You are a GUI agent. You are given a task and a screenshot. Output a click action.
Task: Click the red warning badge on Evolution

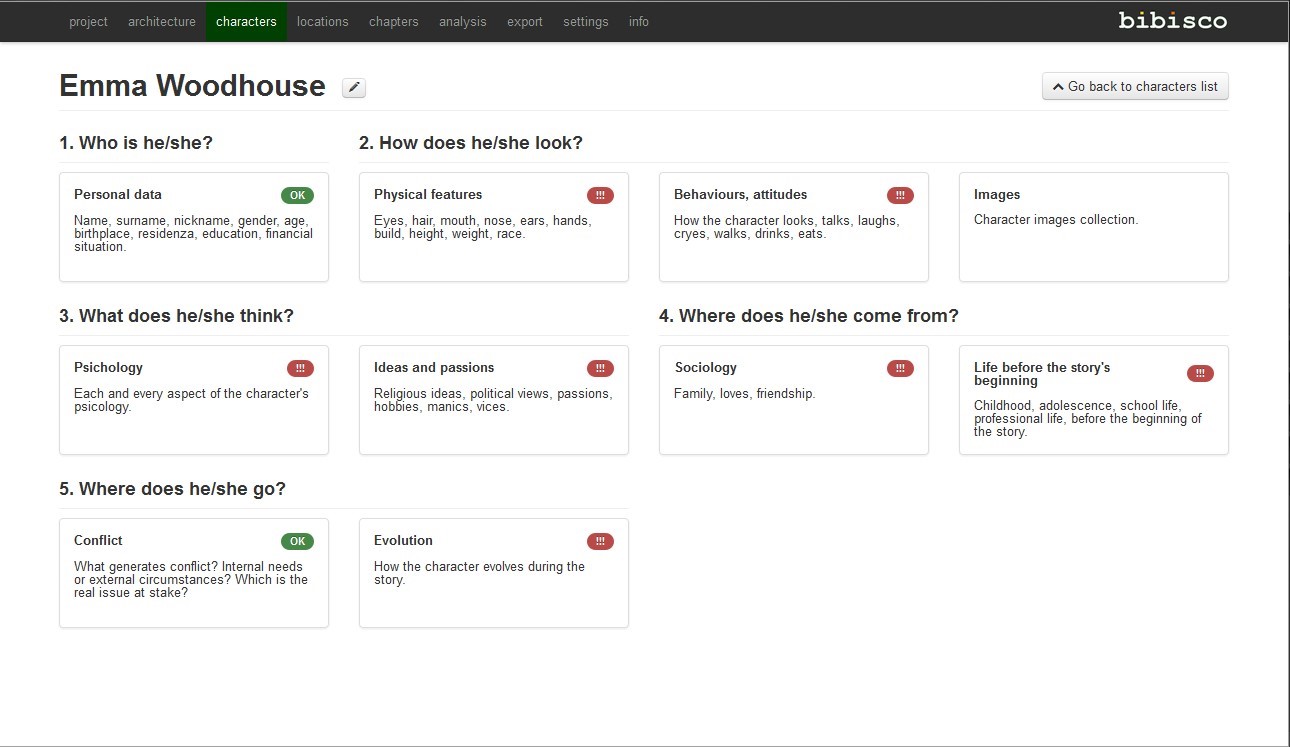600,541
